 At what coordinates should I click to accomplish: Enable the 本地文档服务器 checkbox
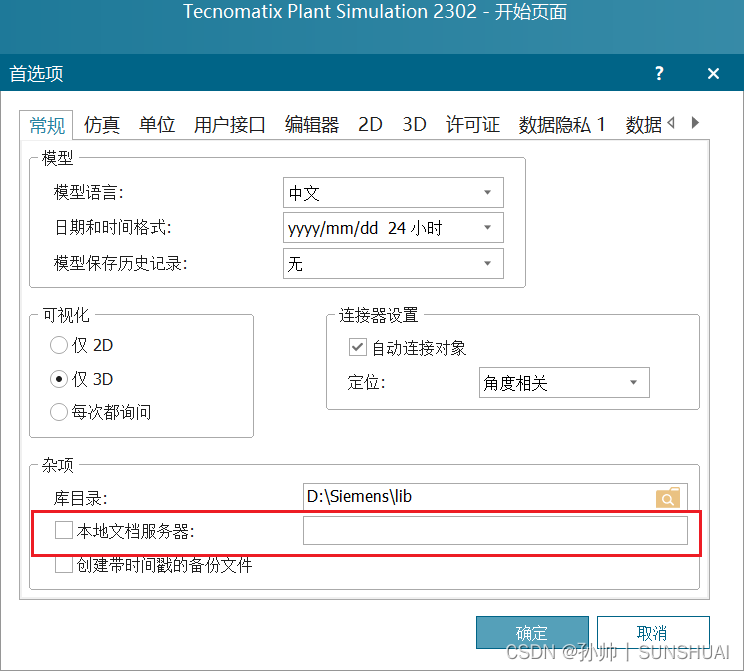(64, 530)
